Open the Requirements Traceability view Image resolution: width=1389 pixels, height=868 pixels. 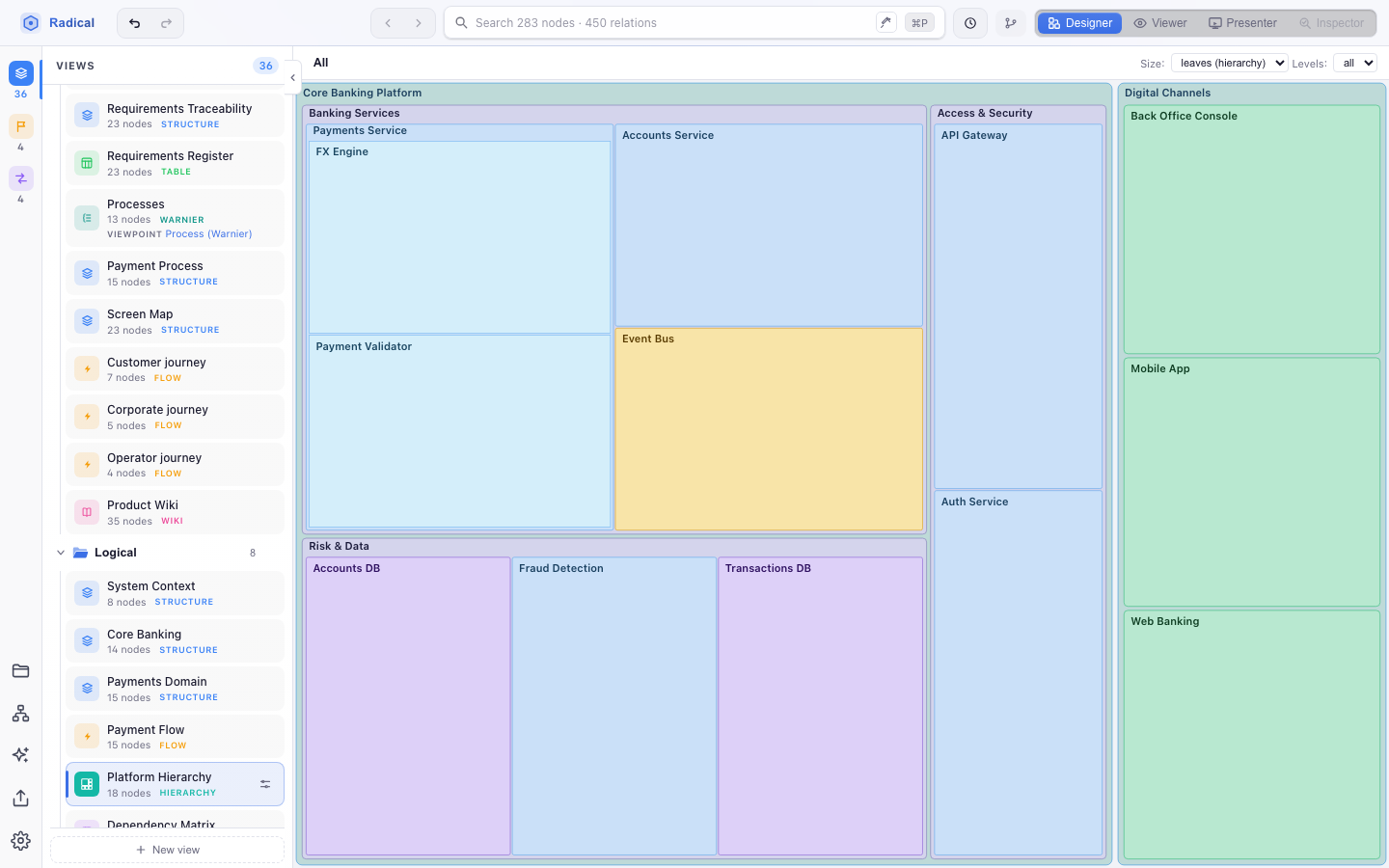175,116
